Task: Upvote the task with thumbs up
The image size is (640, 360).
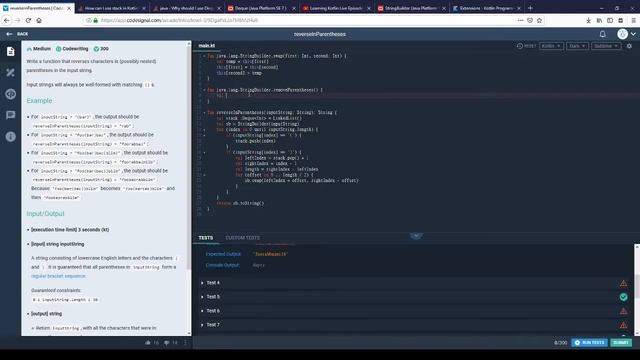Action: [148, 342]
